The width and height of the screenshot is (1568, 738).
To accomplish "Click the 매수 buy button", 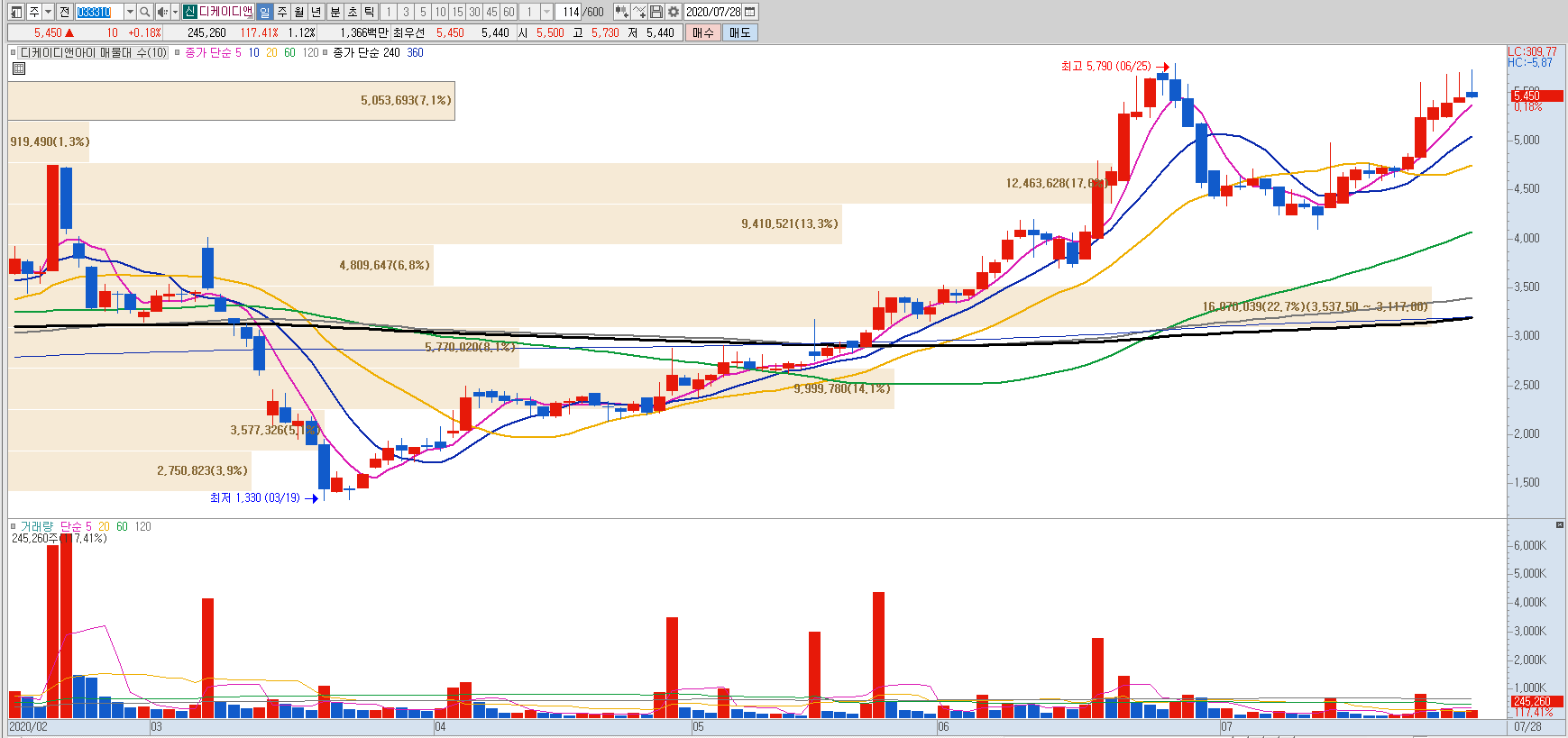I will (703, 32).
